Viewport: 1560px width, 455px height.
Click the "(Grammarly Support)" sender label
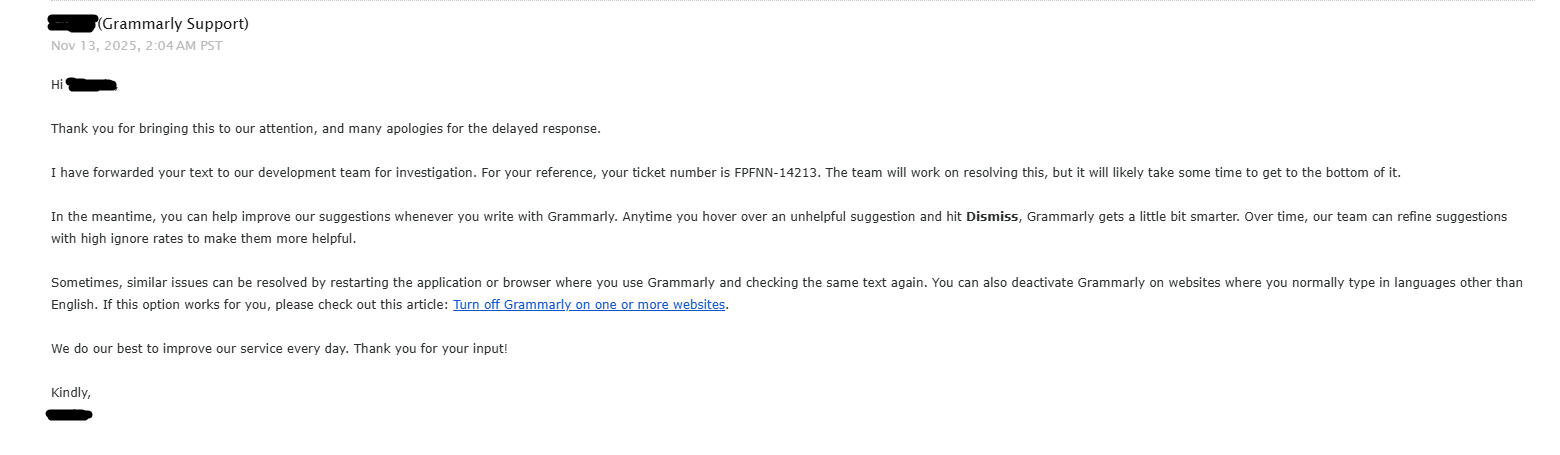(173, 24)
